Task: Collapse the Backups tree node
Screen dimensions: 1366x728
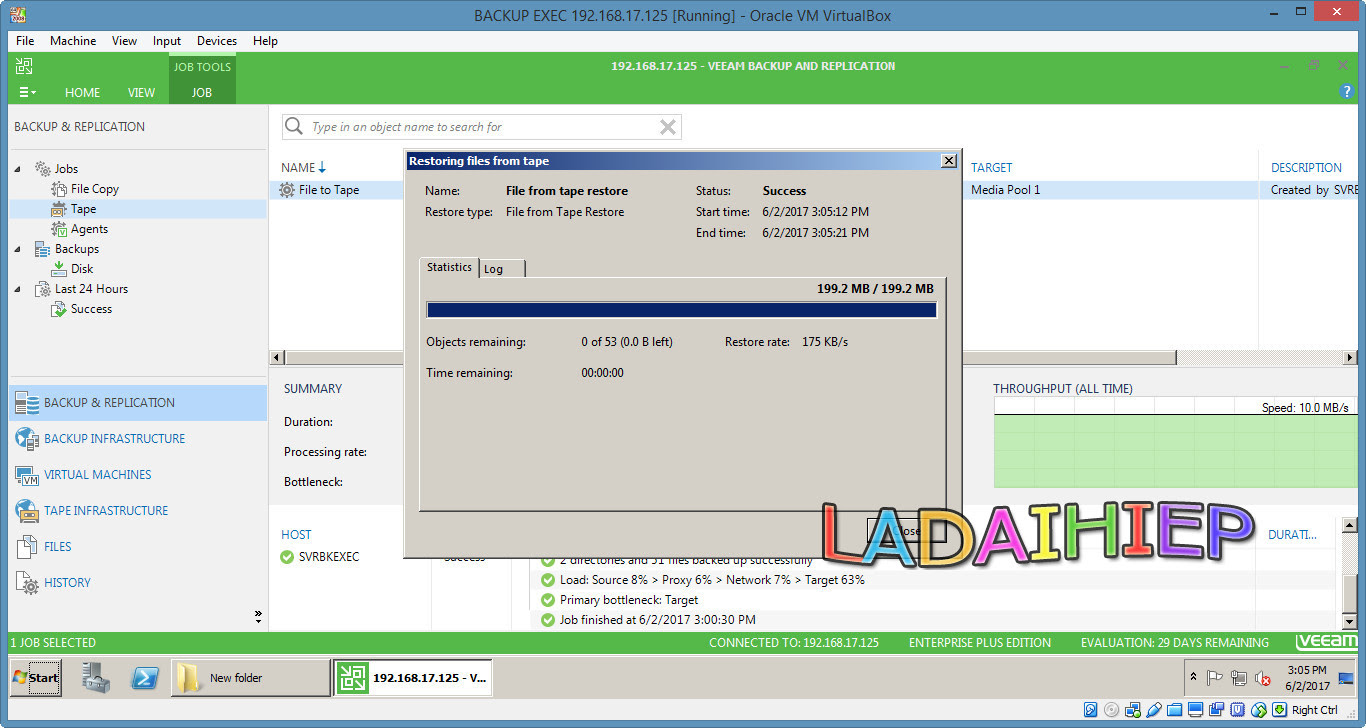Action: tap(17, 249)
